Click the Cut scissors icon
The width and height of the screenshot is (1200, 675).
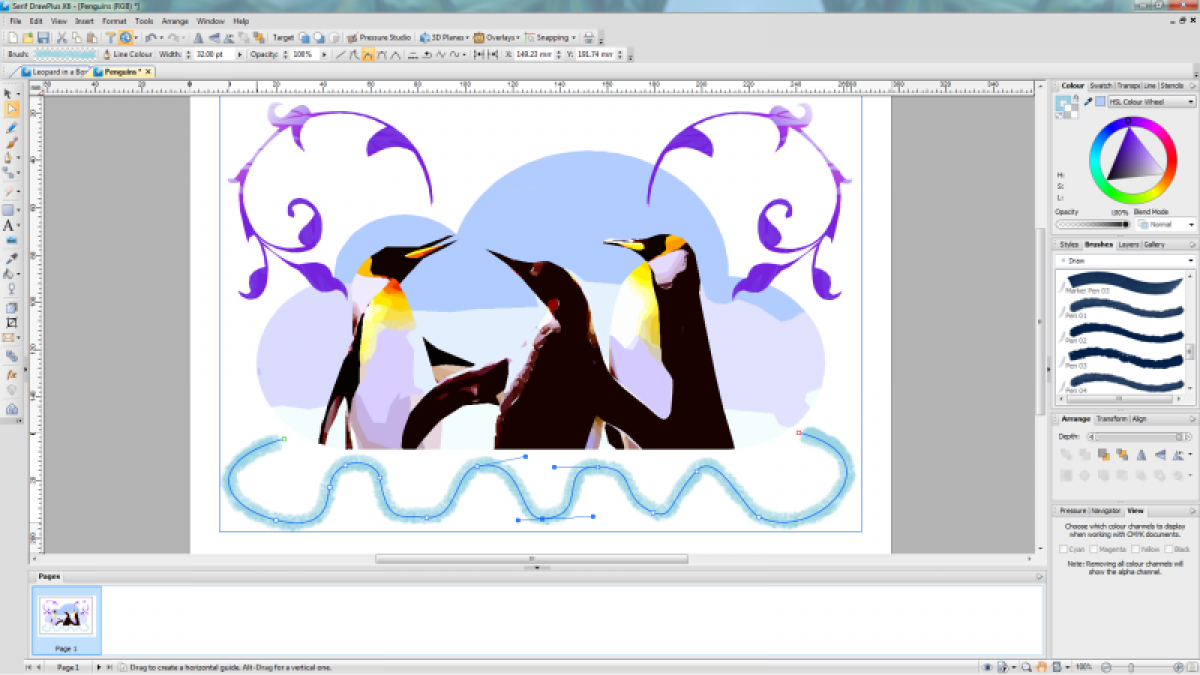click(62, 37)
